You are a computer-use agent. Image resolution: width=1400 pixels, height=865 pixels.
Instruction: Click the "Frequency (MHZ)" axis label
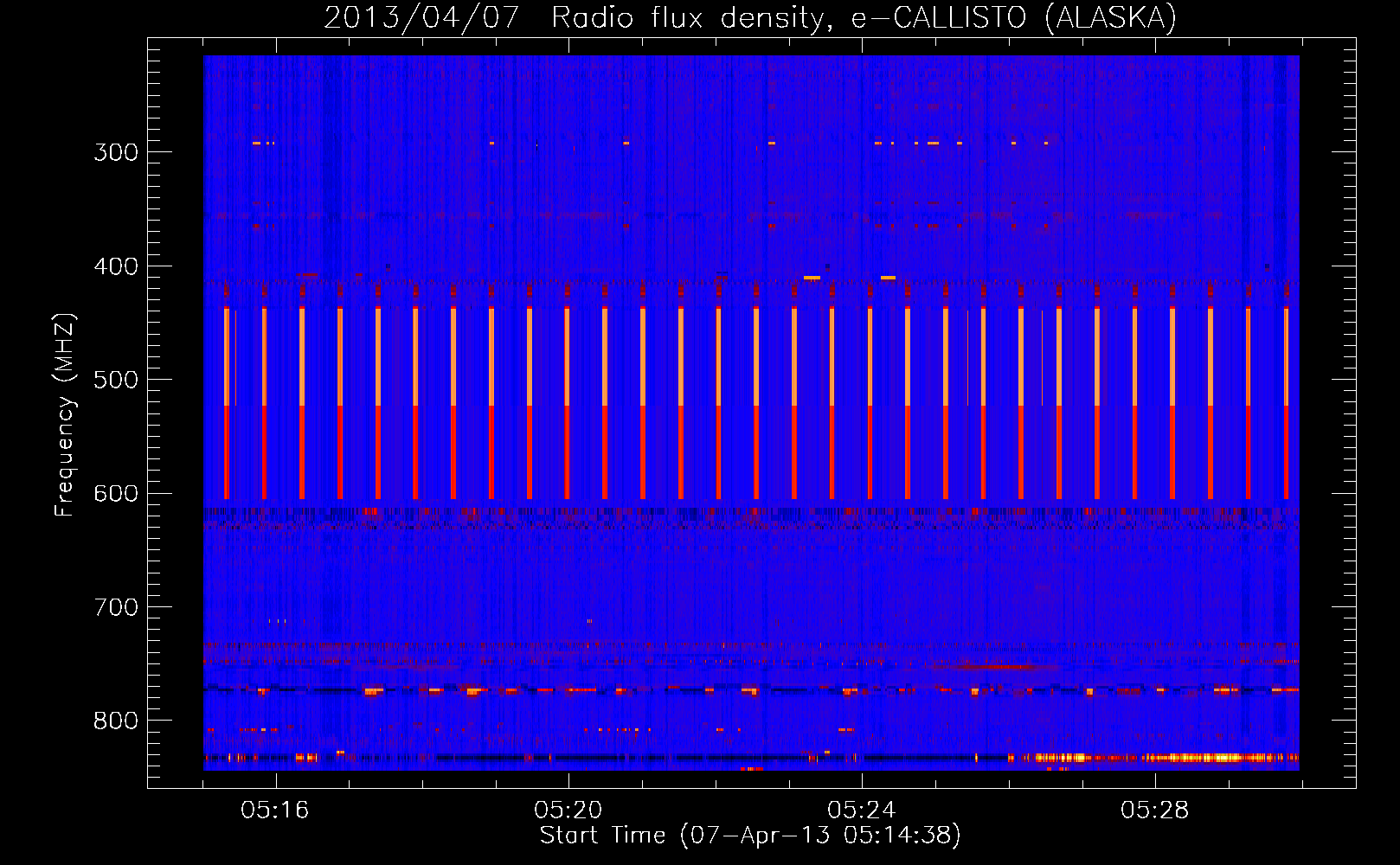65,415
